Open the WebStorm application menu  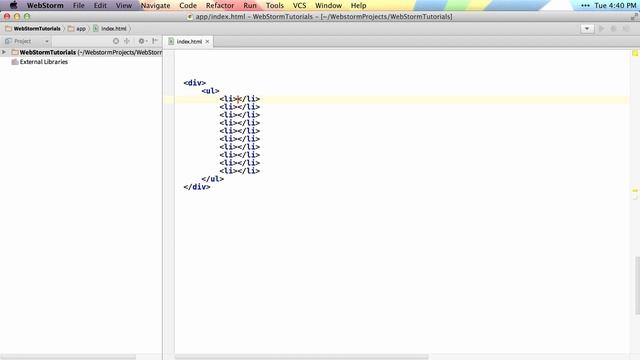pyautogui.click(x=45, y=5)
